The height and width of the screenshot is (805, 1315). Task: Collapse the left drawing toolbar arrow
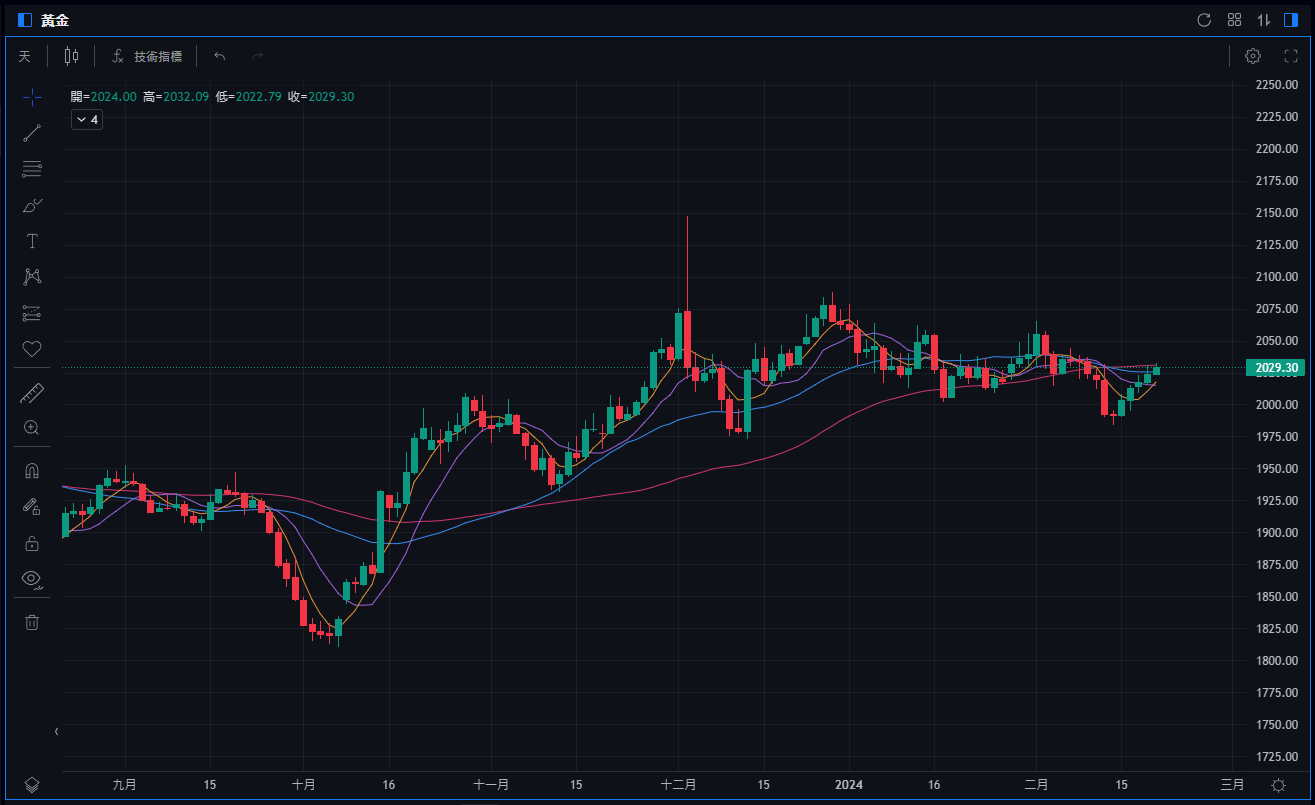click(56, 732)
